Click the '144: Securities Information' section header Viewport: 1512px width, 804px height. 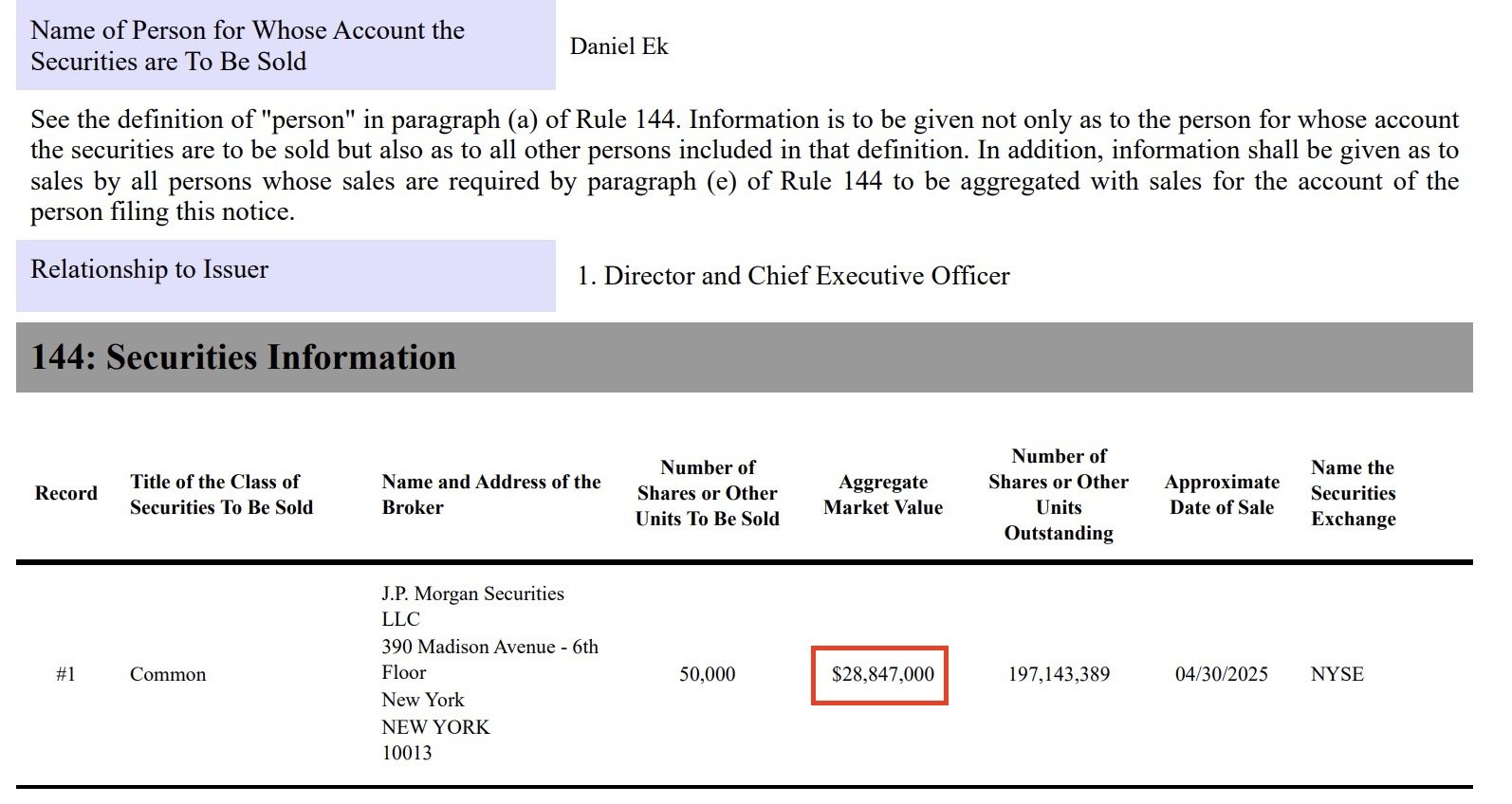(244, 357)
